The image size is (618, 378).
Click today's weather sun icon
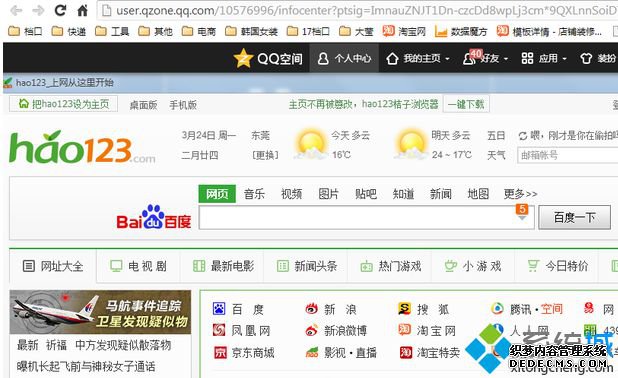click(x=311, y=144)
